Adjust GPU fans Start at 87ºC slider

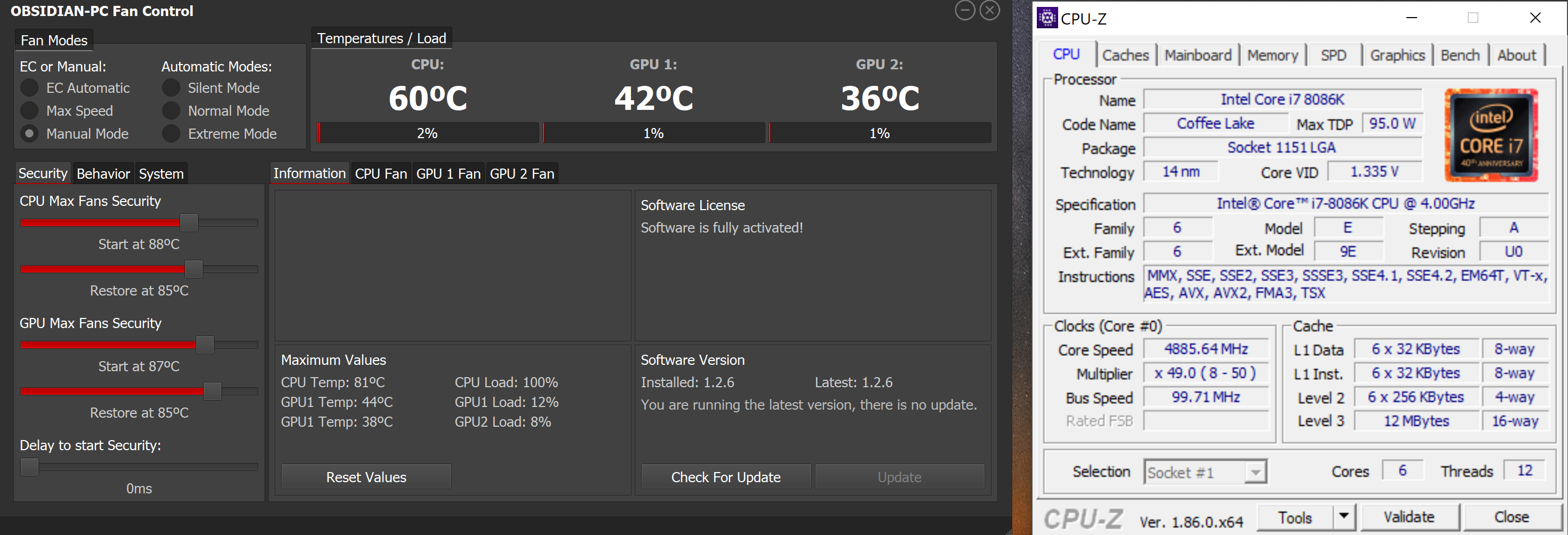coord(205,345)
